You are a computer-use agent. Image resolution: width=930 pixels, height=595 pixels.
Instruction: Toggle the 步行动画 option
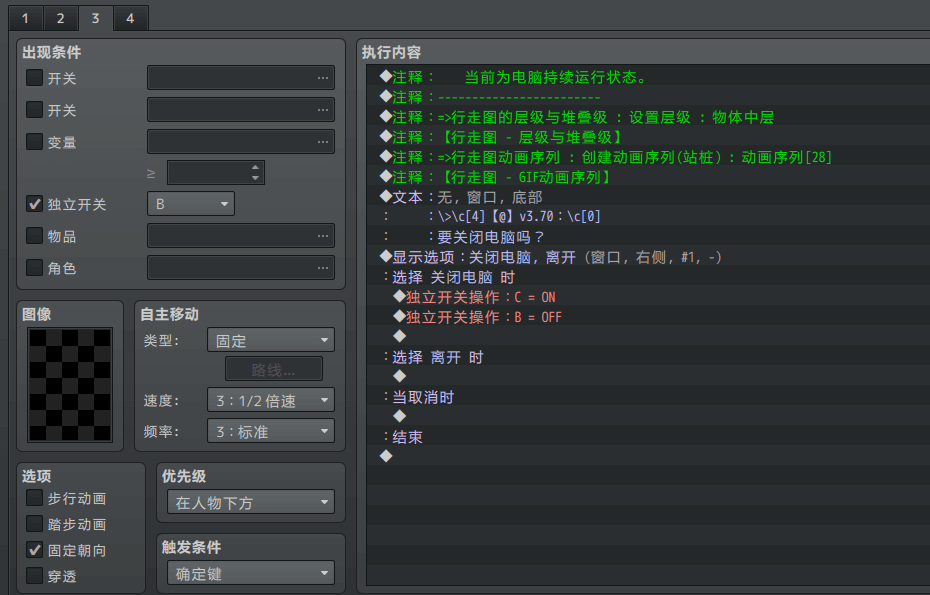(34, 498)
